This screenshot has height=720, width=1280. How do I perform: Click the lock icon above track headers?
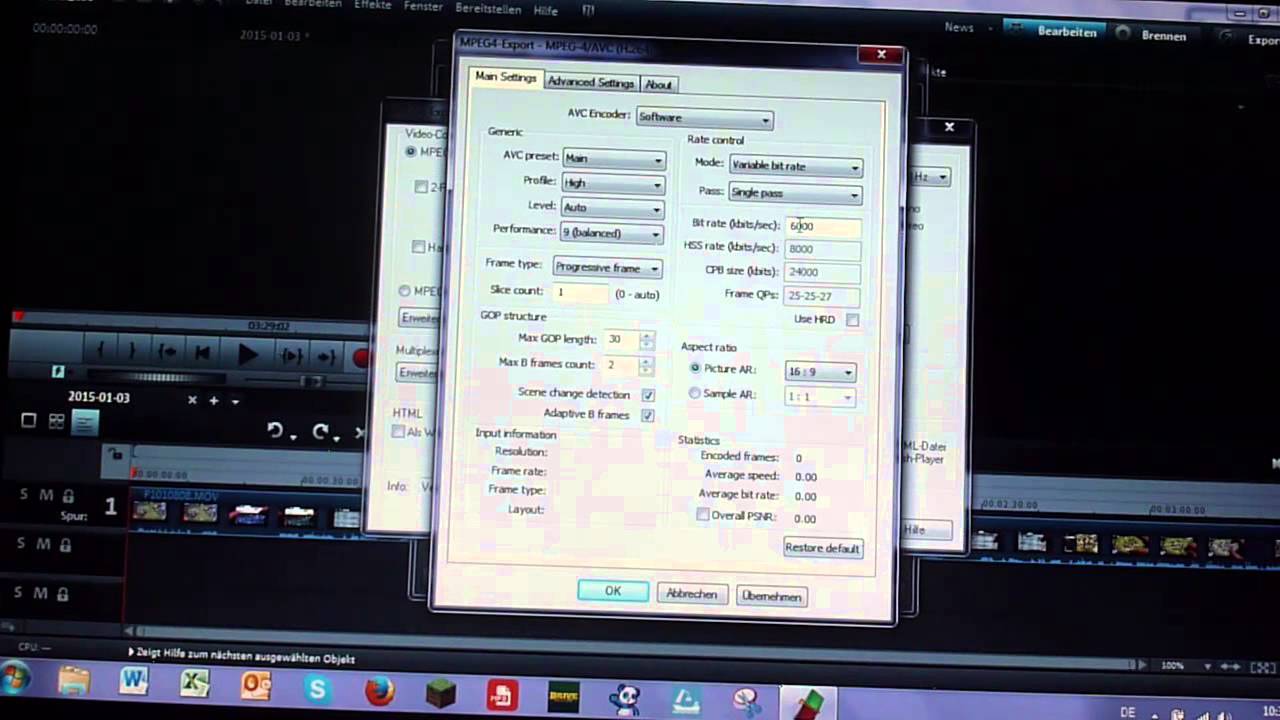(x=116, y=454)
